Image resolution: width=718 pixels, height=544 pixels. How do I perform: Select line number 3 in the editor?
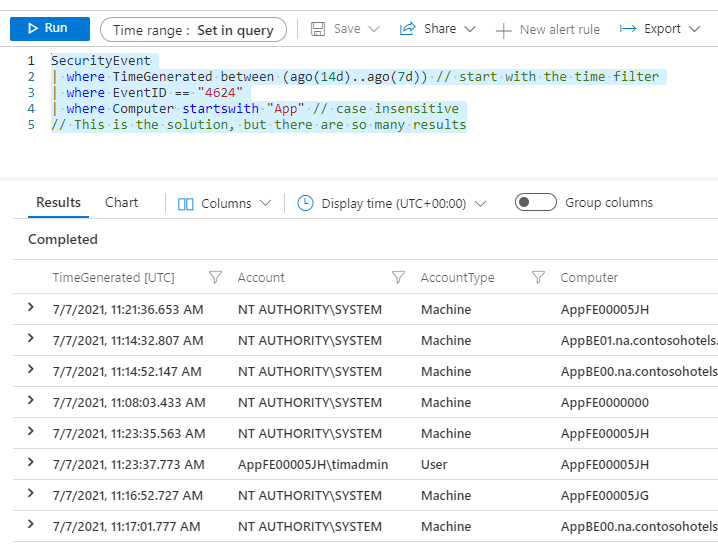click(x=31, y=92)
